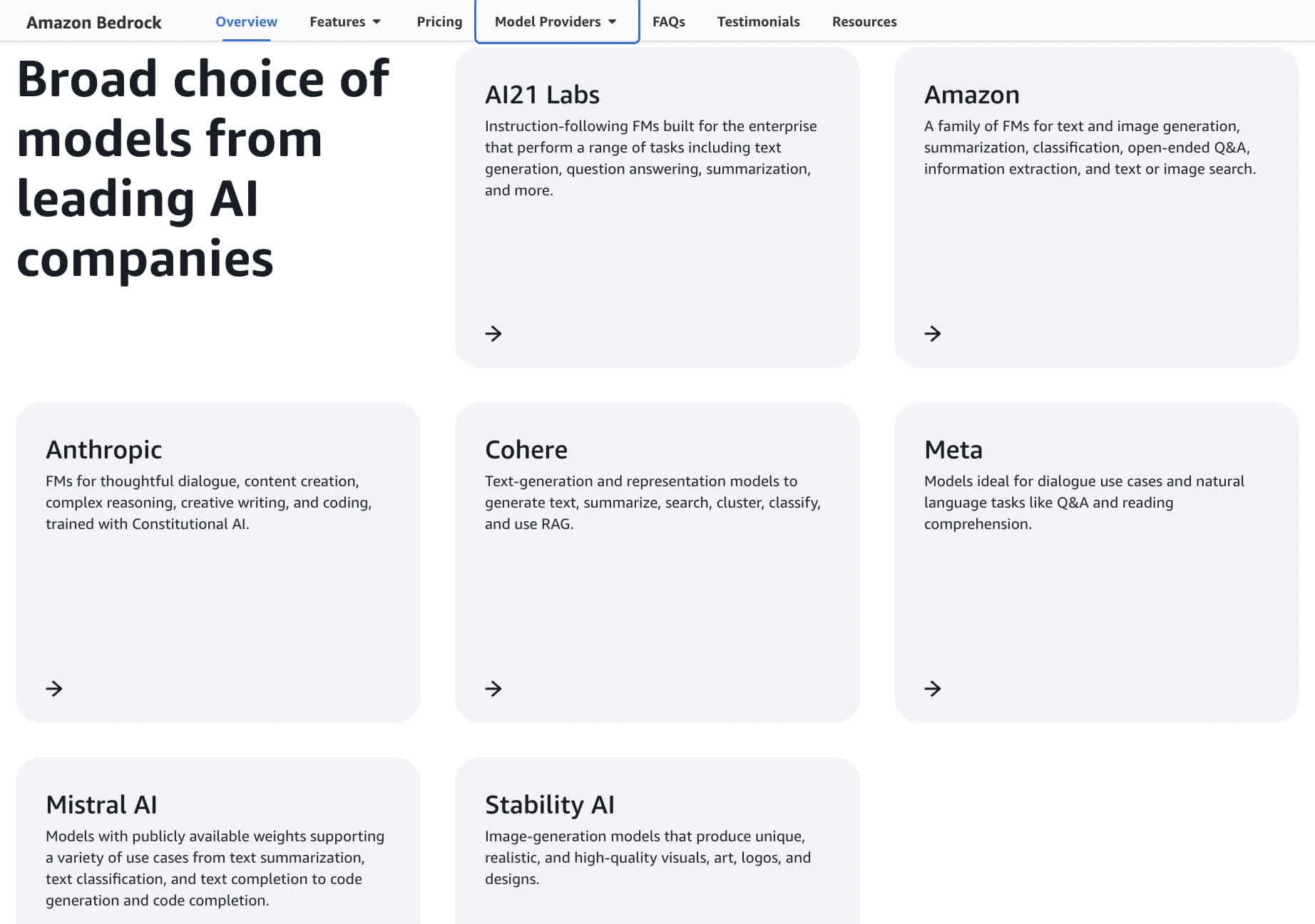Select the Stability AI provider card
The image size is (1315, 924).
(550, 805)
